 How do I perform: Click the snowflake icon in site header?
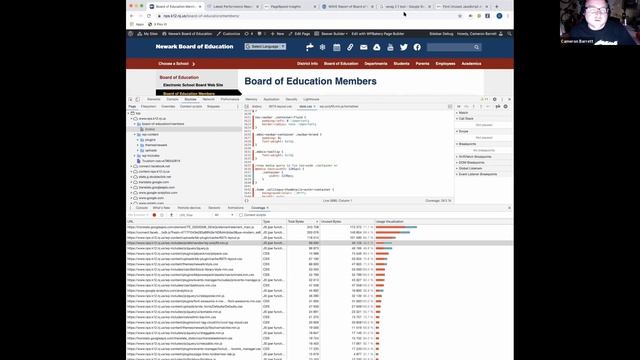click(322, 47)
